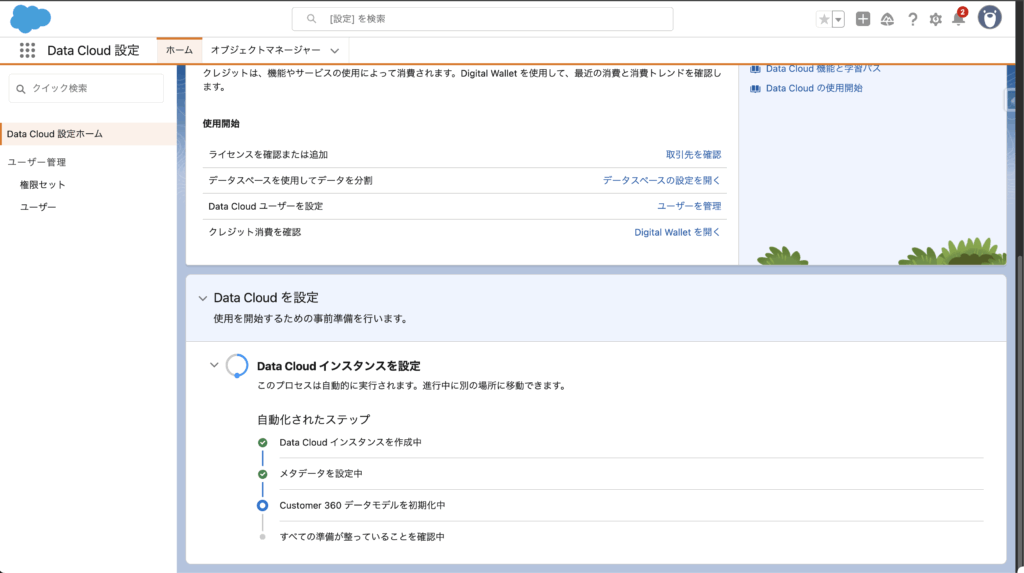Select ユーザー管理 in sidebar
The height and width of the screenshot is (573, 1024).
37,162
